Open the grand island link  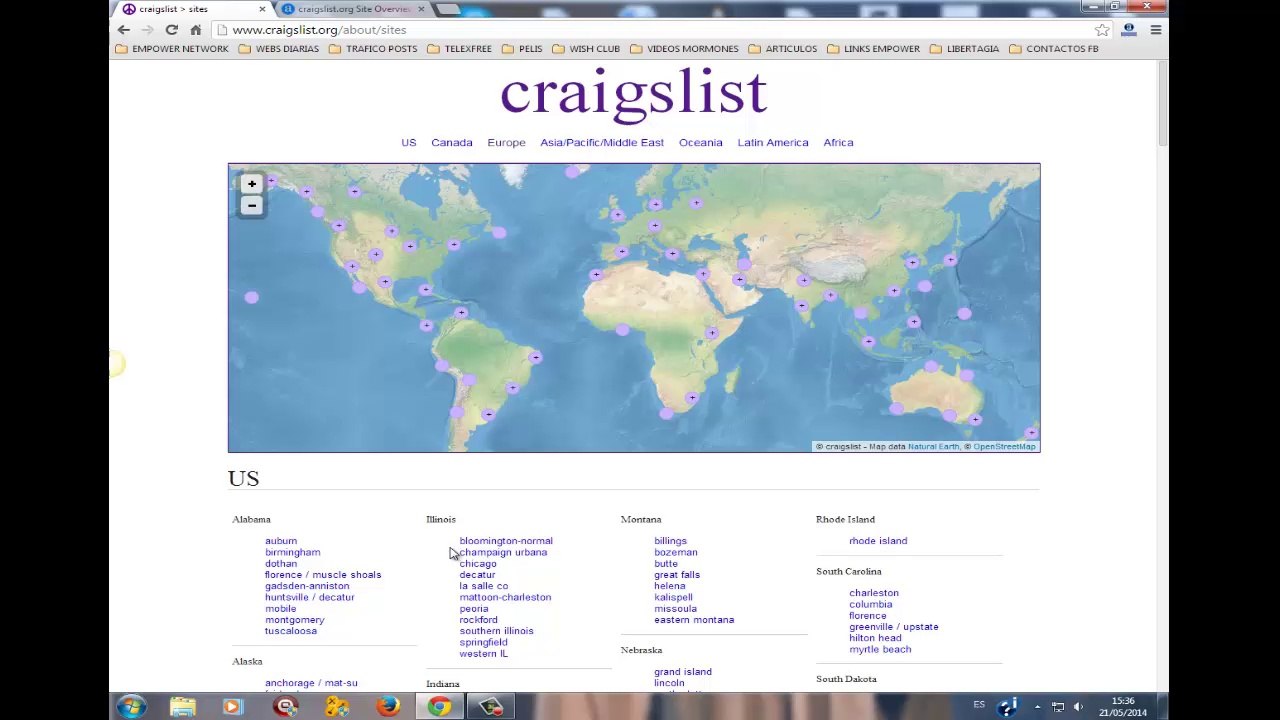[683, 672]
